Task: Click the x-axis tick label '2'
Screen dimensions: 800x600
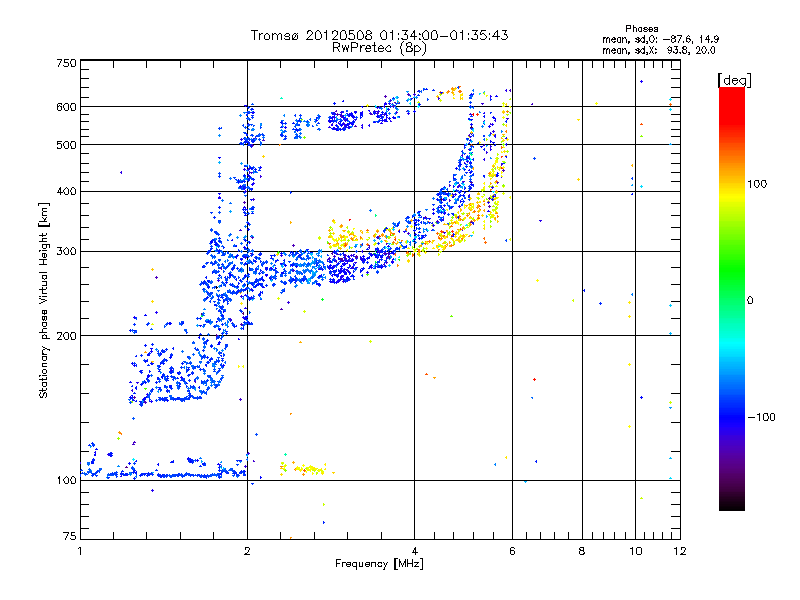Action: click(x=247, y=551)
